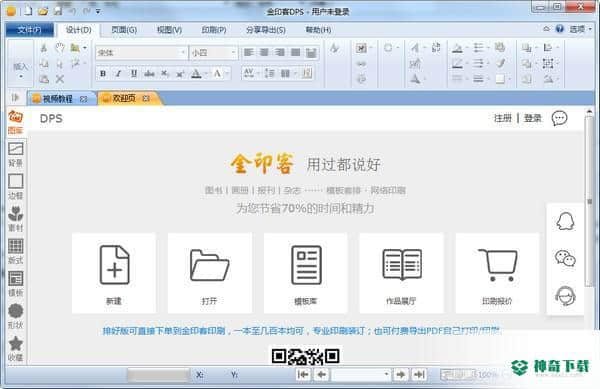
Task: Toggle strikethrough formatting
Action: [x=149, y=73]
